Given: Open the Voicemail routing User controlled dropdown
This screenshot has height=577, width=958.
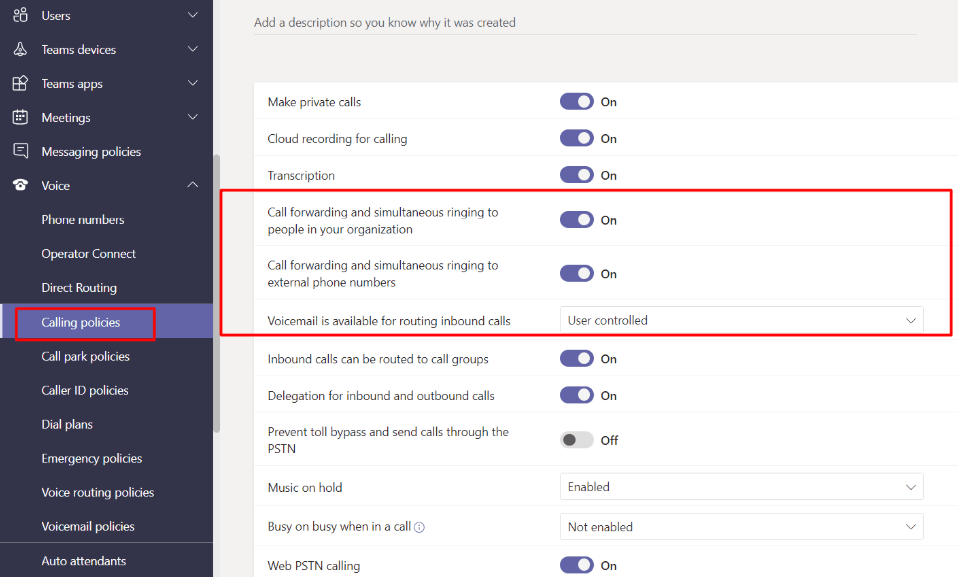Looking at the screenshot, I should tap(741, 321).
